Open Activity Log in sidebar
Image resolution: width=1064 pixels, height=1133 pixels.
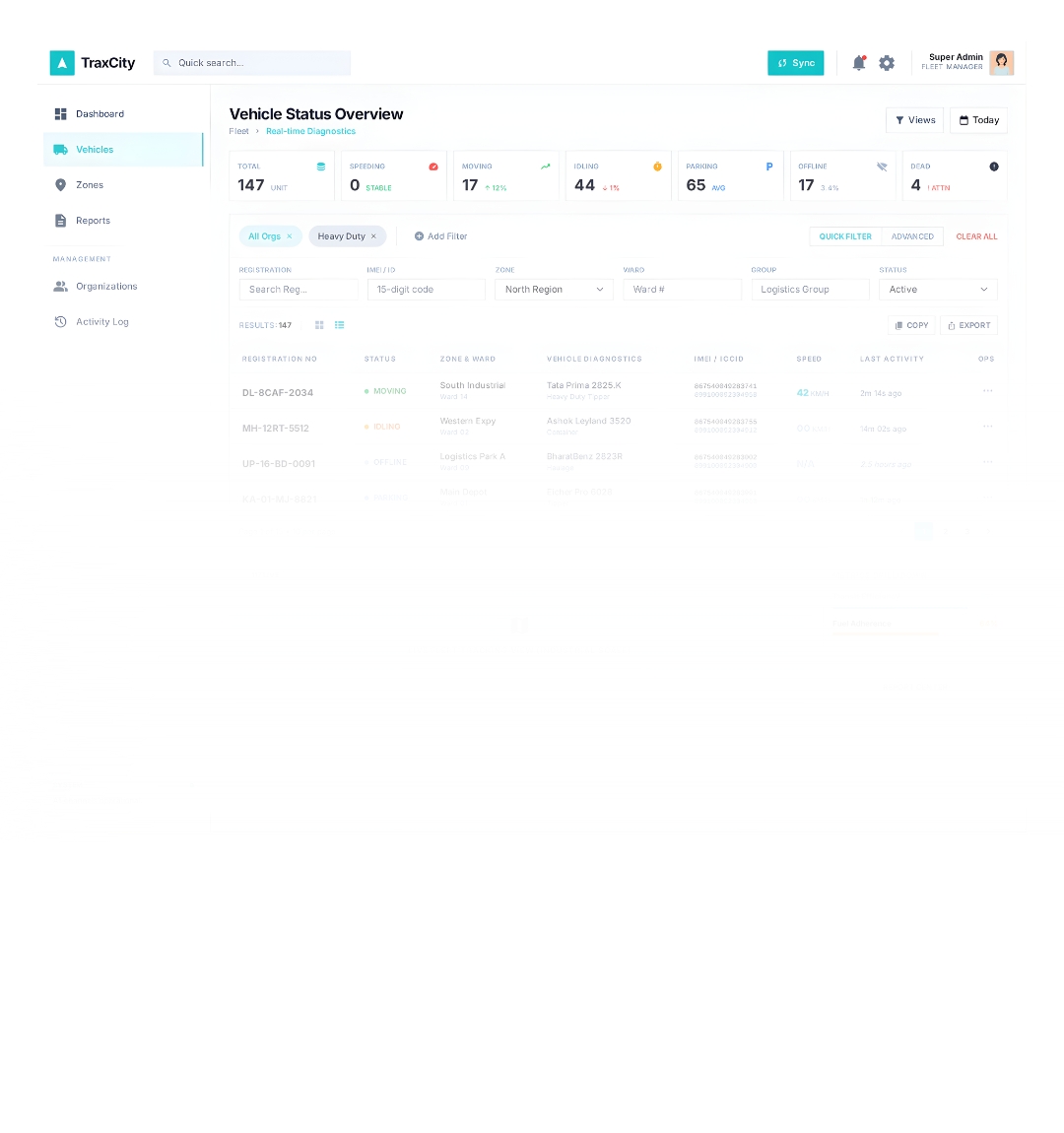tap(123, 321)
